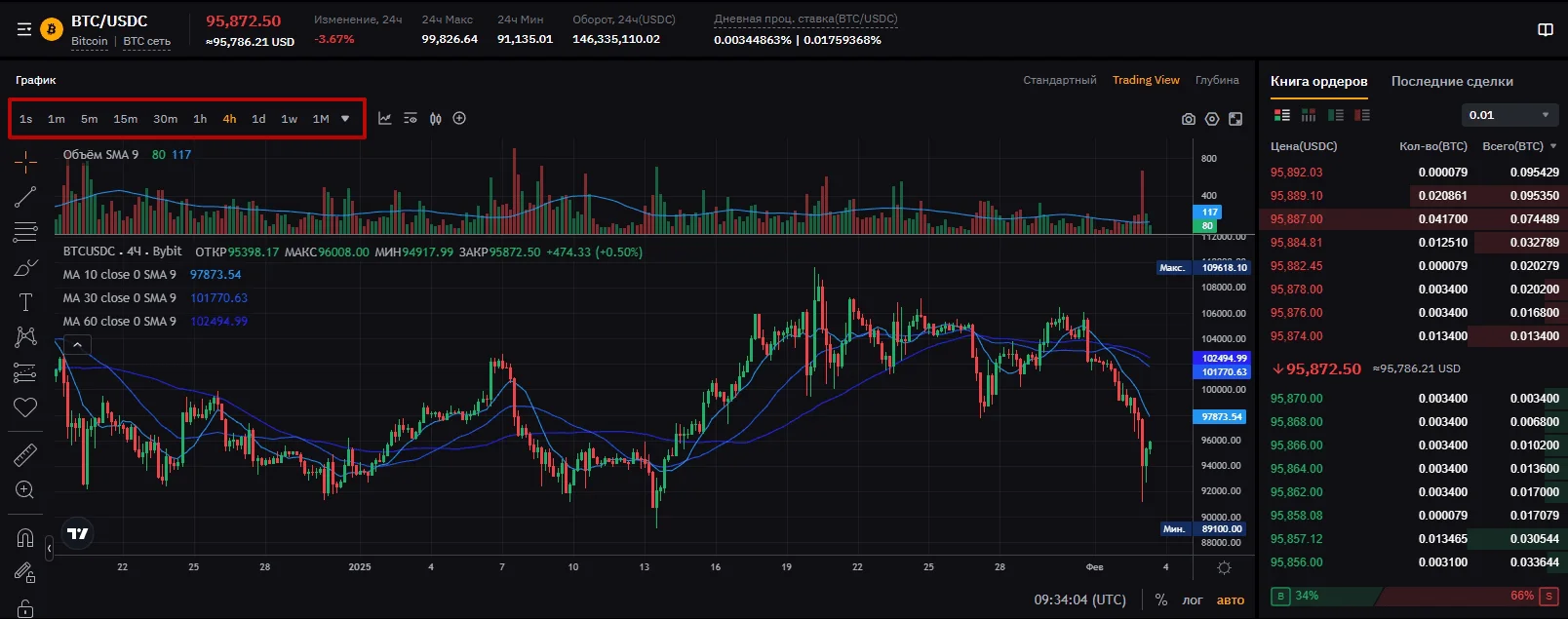The image size is (1568, 619).
Task: Switch to the Глубина chart view
Action: [1217, 80]
